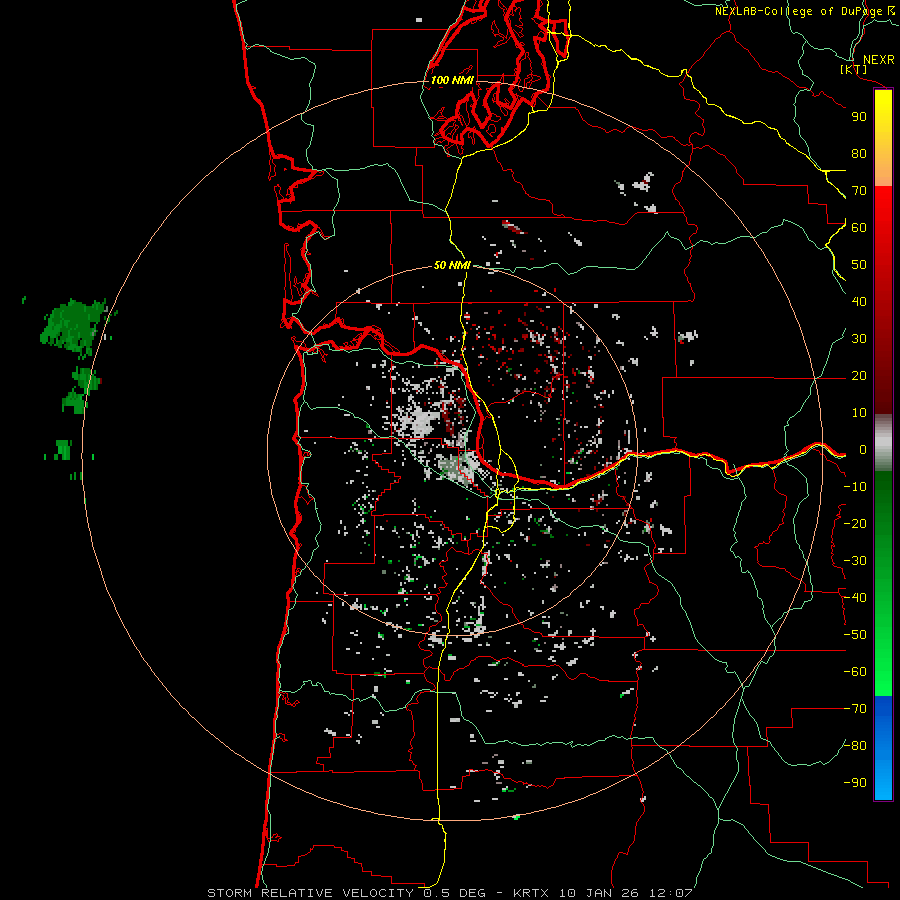Screen dimensions: 900x900
Task: Click the -50 value on the velocity scale
Action: [x=855, y=635]
